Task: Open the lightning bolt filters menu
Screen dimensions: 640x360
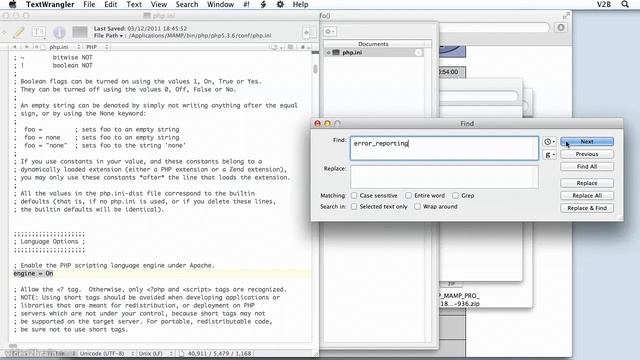Action: [x=263, y=4]
